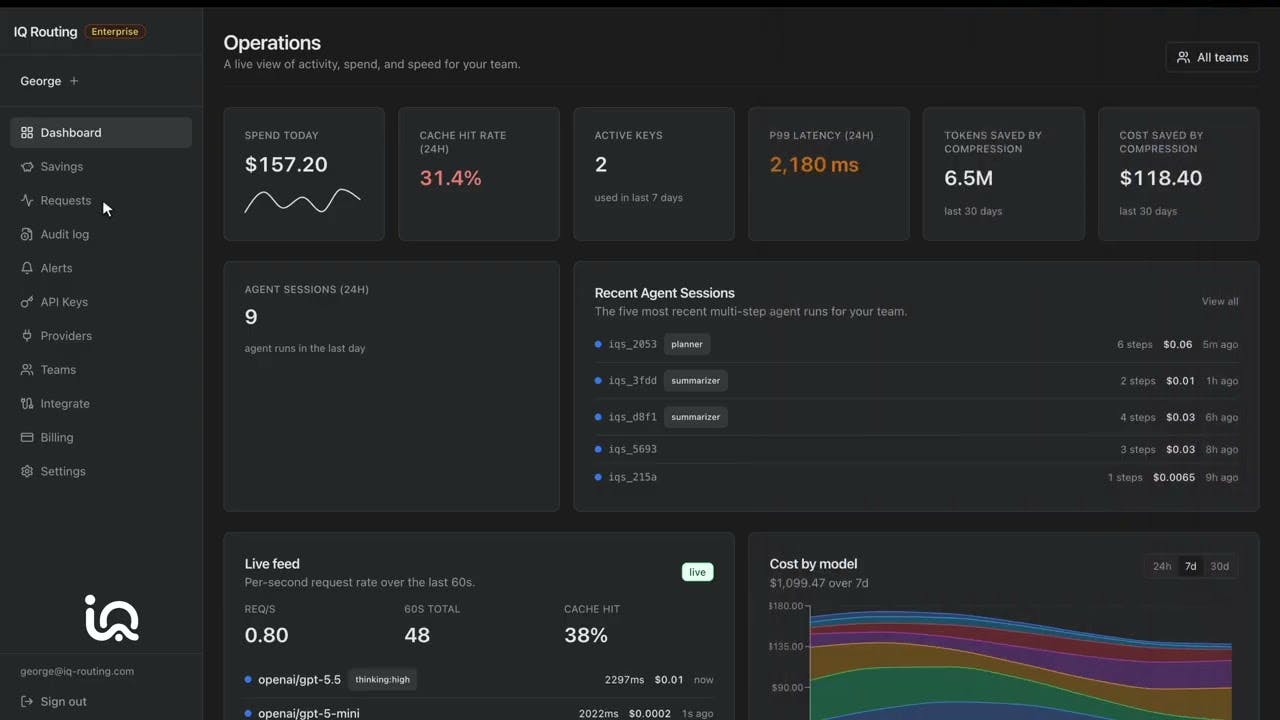The image size is (1280, 720).
Task: Click the Requests activity pulse icon
Action: click(27, 201)
